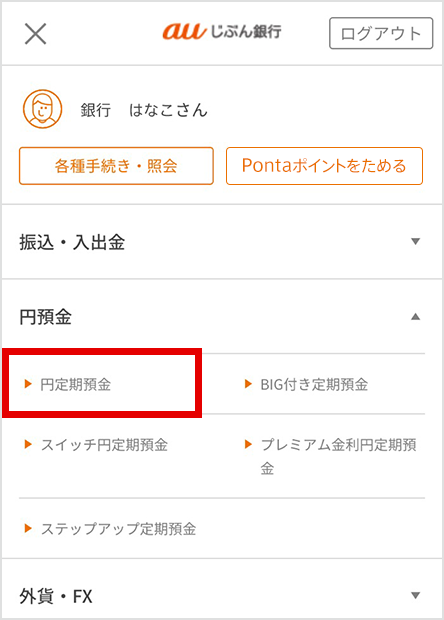Click the orange arrow beside プレミアム金利円定期預金
This screenshot has height=620, width=444.
(x=248, y=444)
